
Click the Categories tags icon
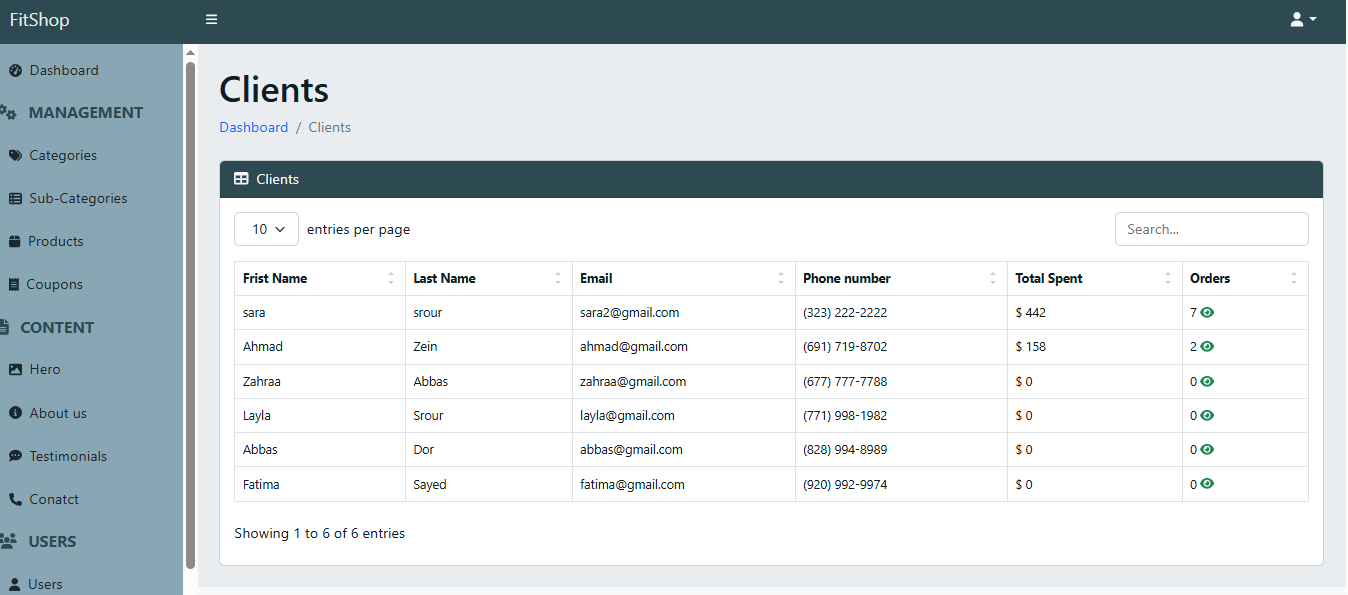15,156
